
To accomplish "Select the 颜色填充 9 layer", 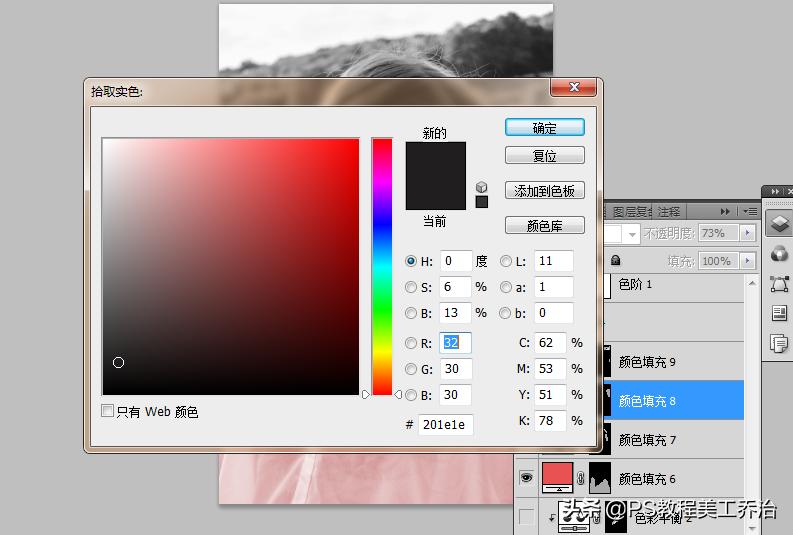I will tap(674, 362).
